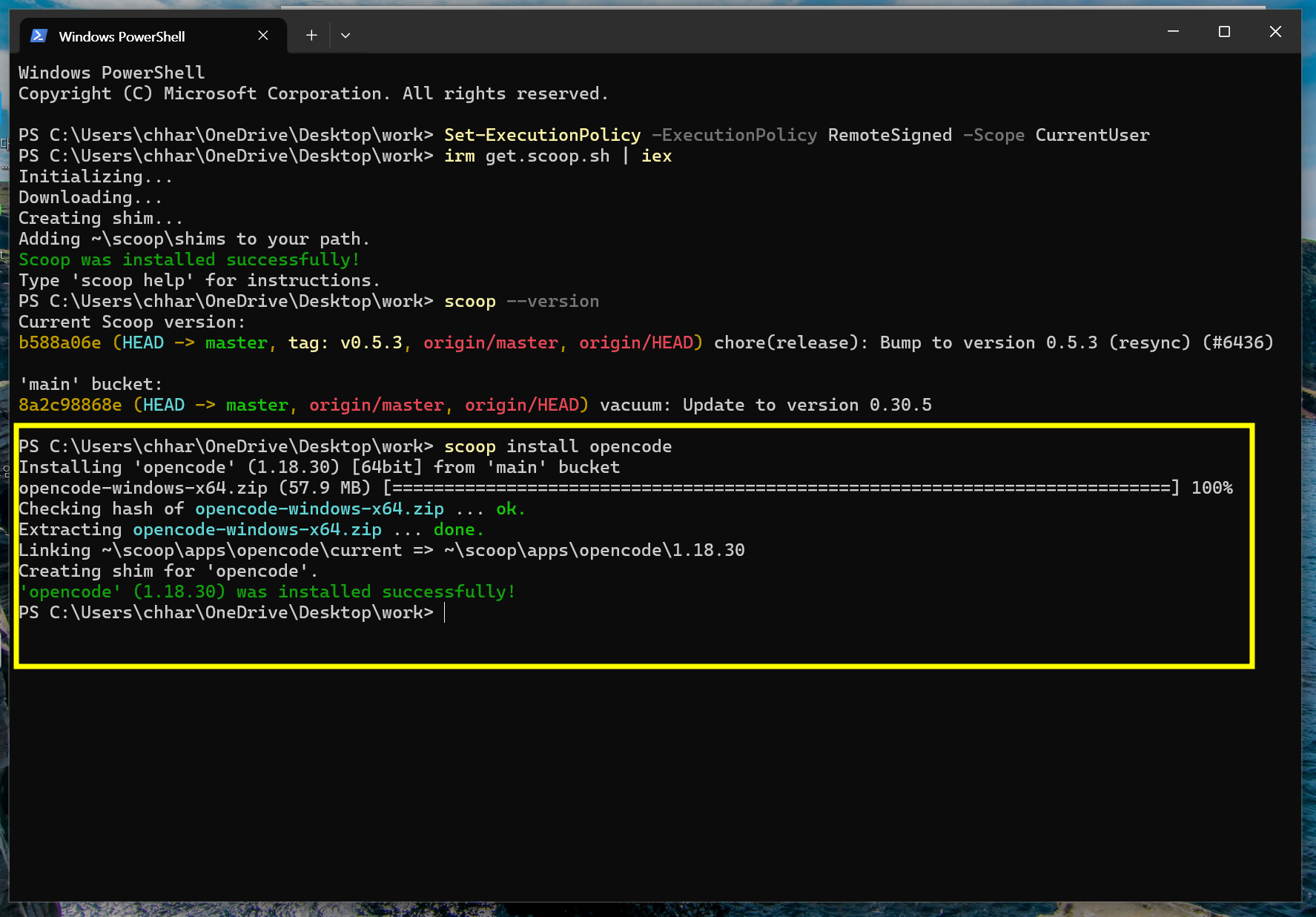Click the 'vacuum: Update to version 0.30.5' text

[766, 405]
